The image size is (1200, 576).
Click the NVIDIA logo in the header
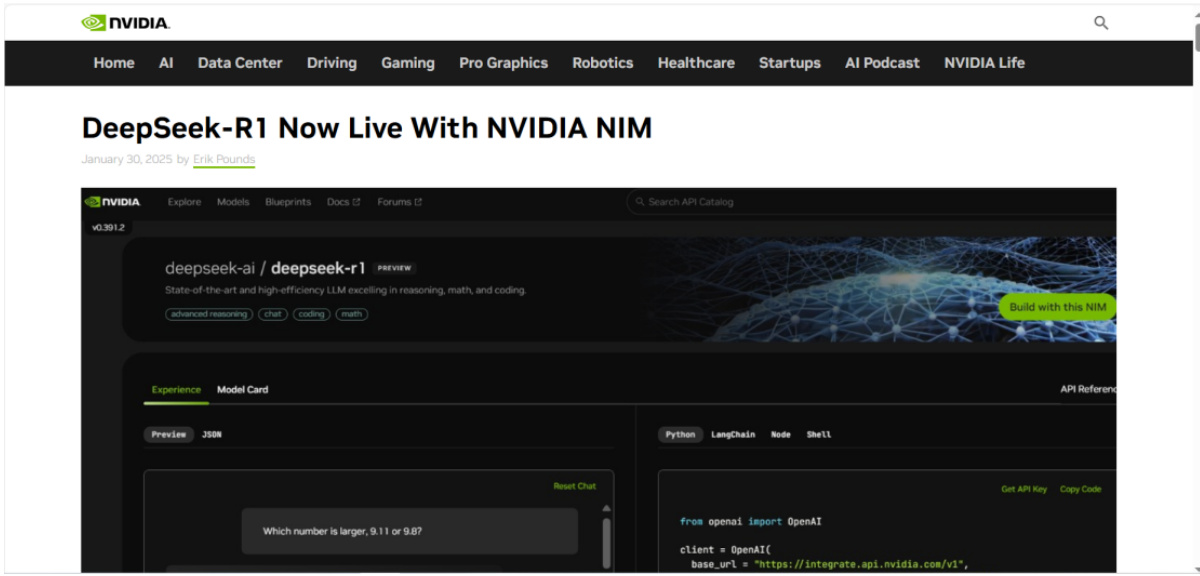tap(125, 22)
